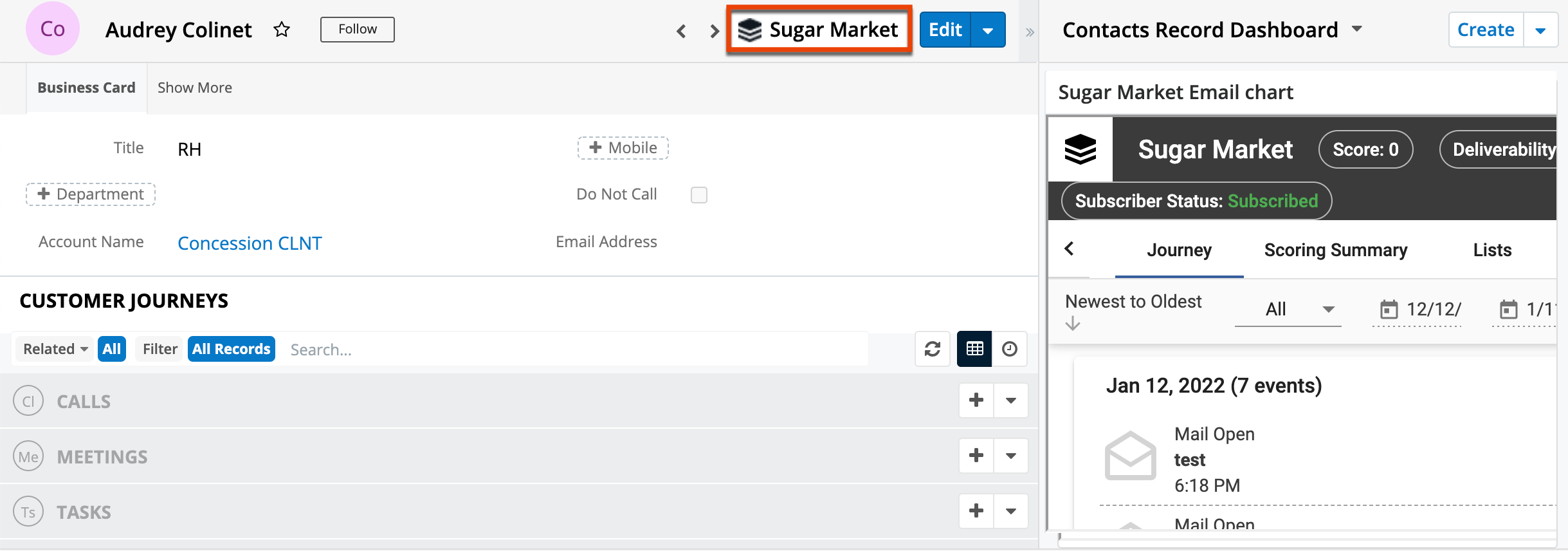Toggle the Do Not Call checkbox

click(699, 195)
